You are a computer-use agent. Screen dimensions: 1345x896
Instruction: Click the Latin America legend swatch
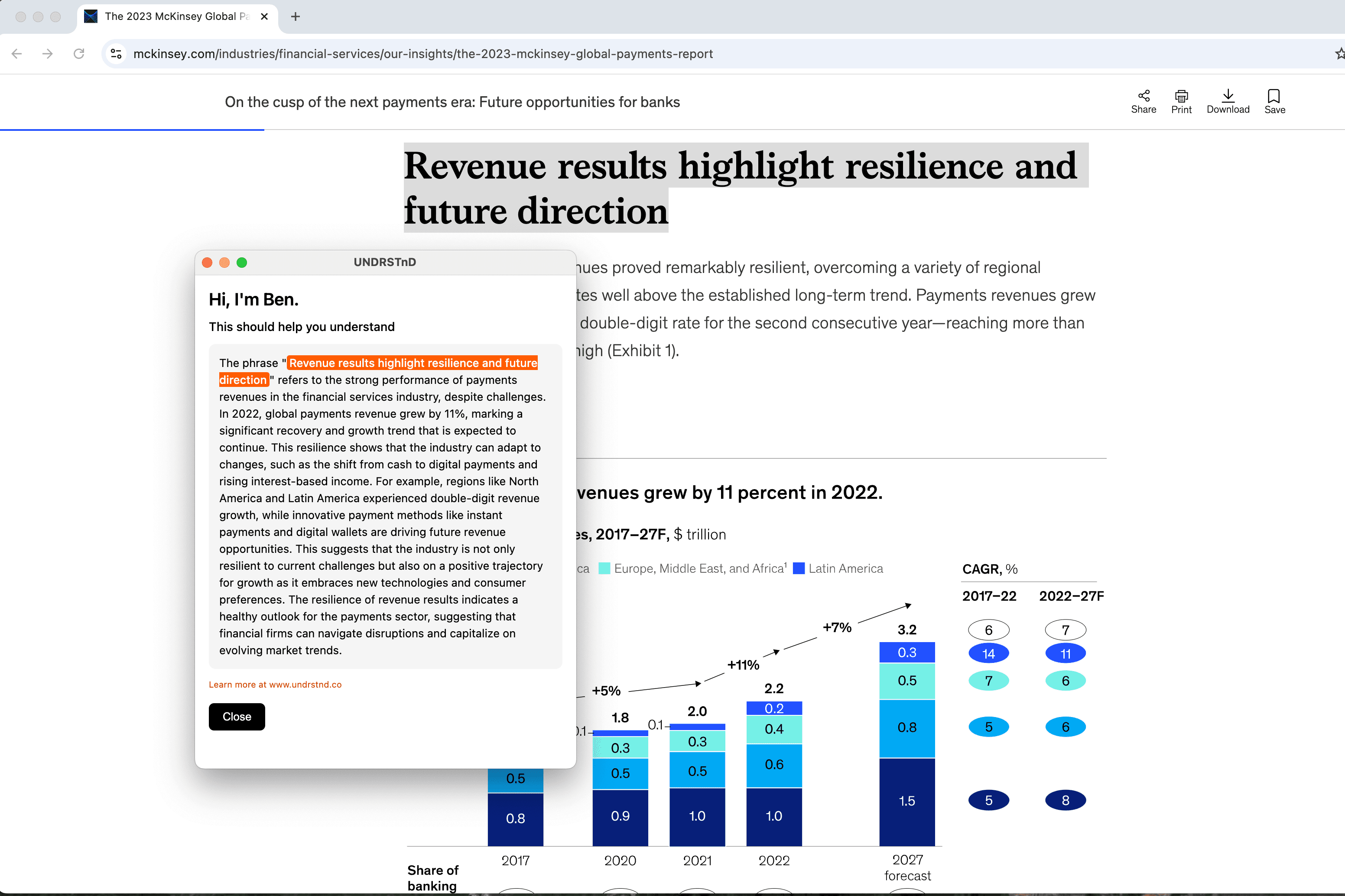click(x=799, y=568)
